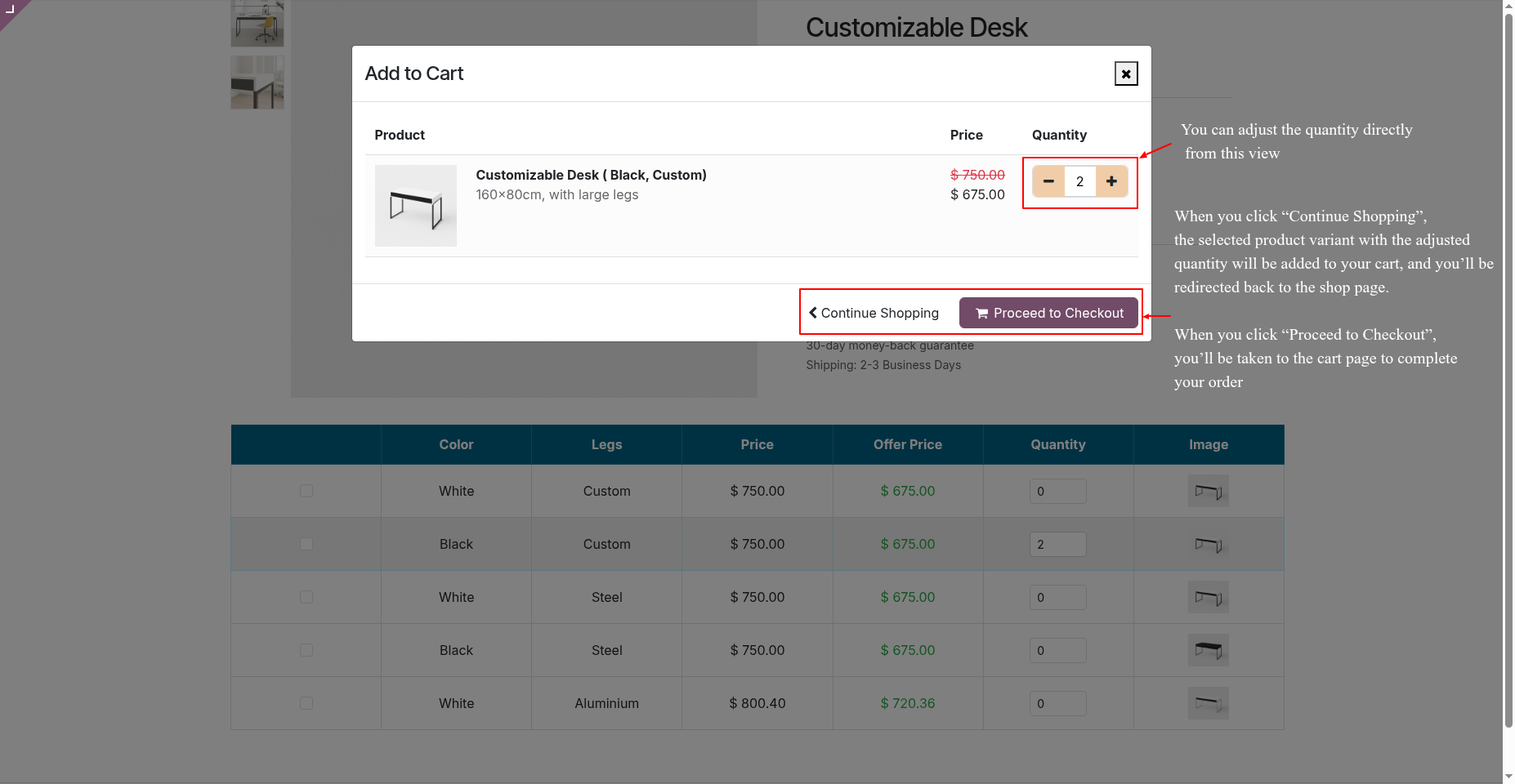Select the second desk thumbnail on the left
Image resolution: width=1515 pixels, height=784 pixels.
point(257,82)
